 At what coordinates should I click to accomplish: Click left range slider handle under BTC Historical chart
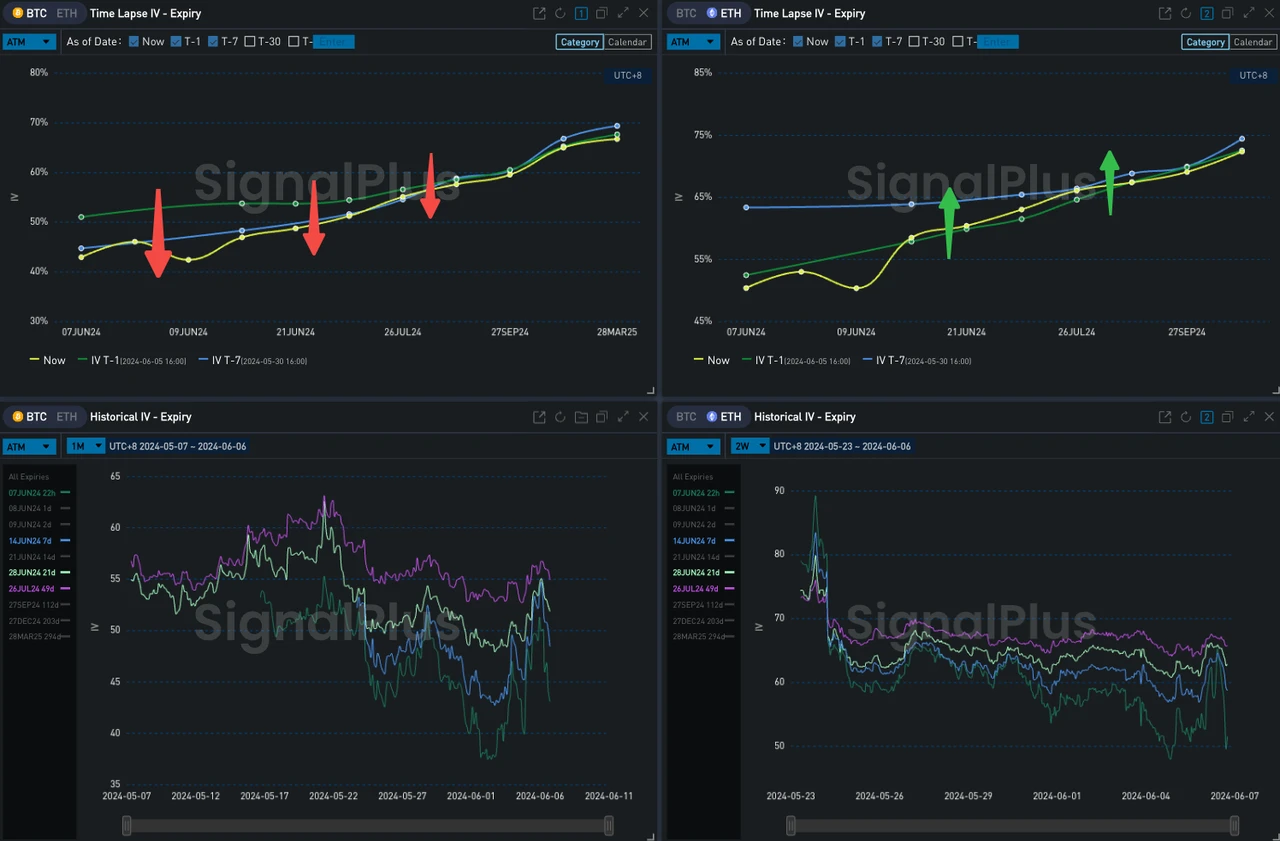coord(127,825)
